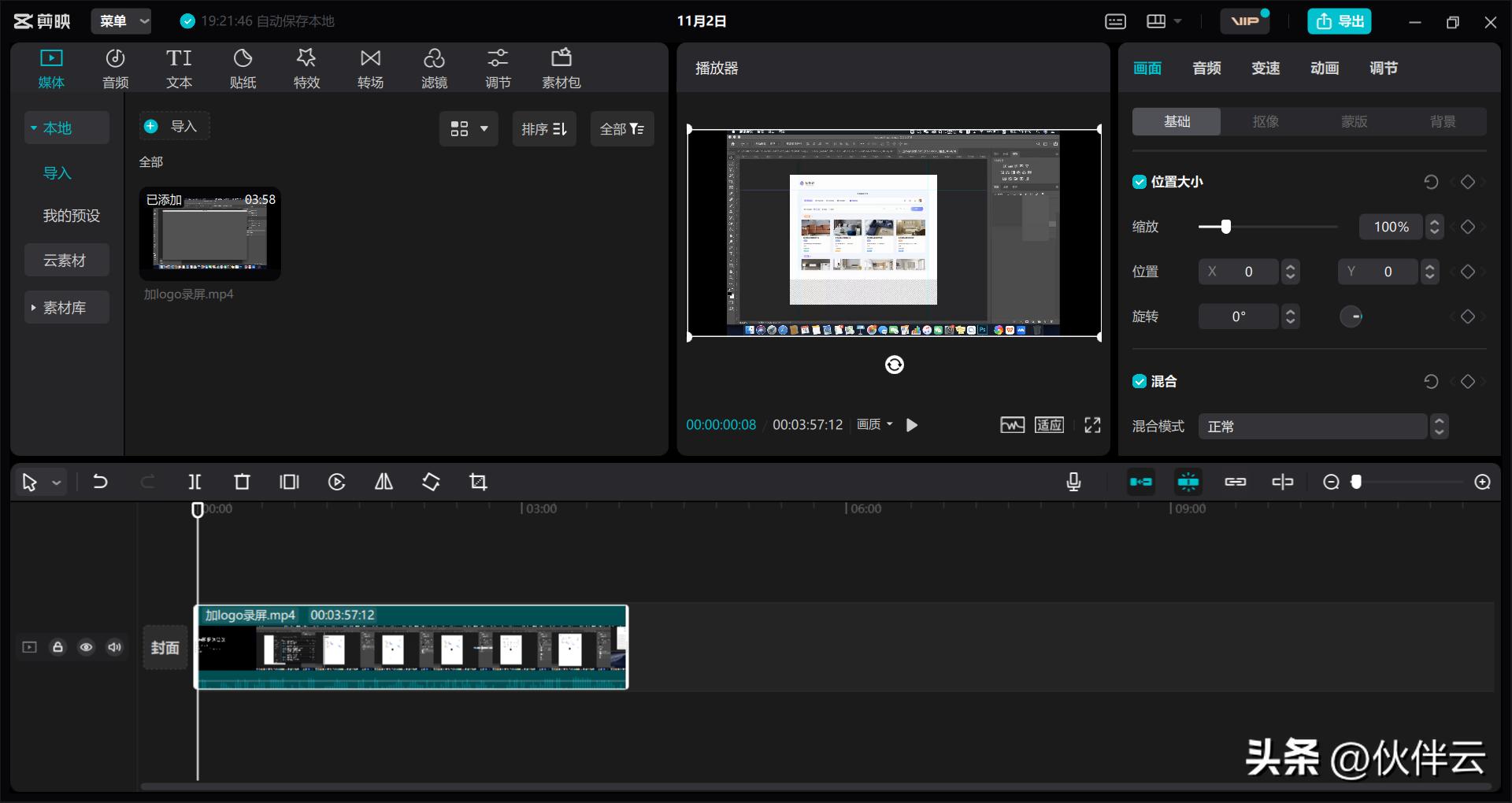Click the 导出 export button
1512x803 pixels.
pyautogui.click(x=1339, y=21)
